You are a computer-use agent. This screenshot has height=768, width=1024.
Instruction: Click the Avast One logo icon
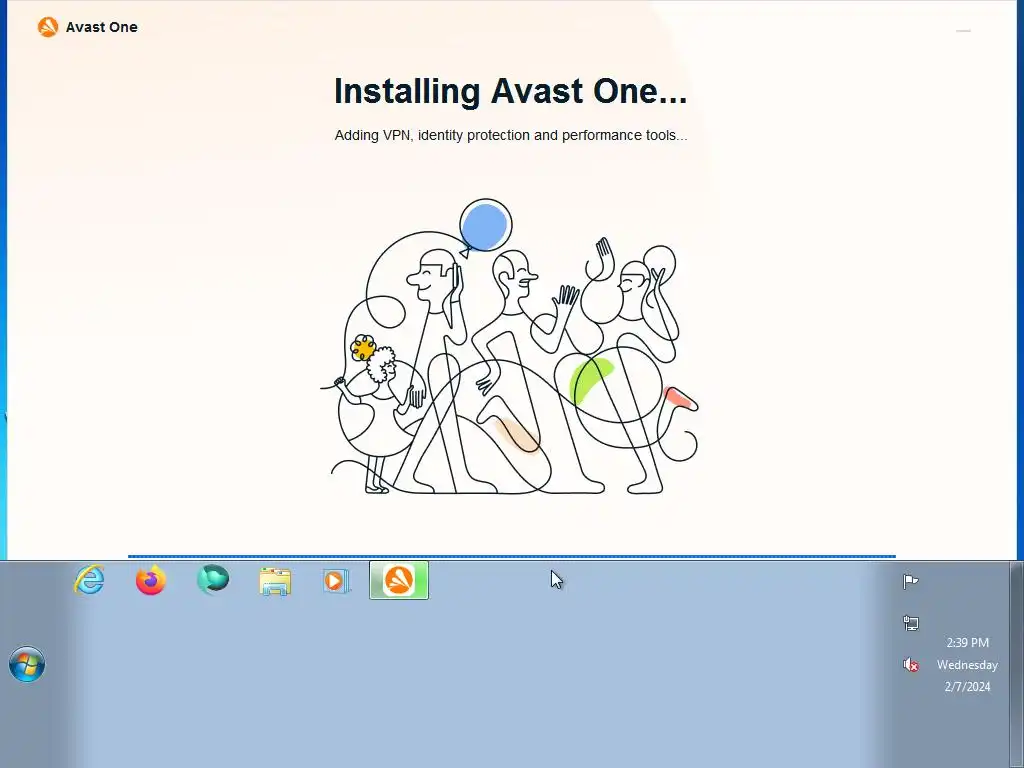(x=48, y=27)
